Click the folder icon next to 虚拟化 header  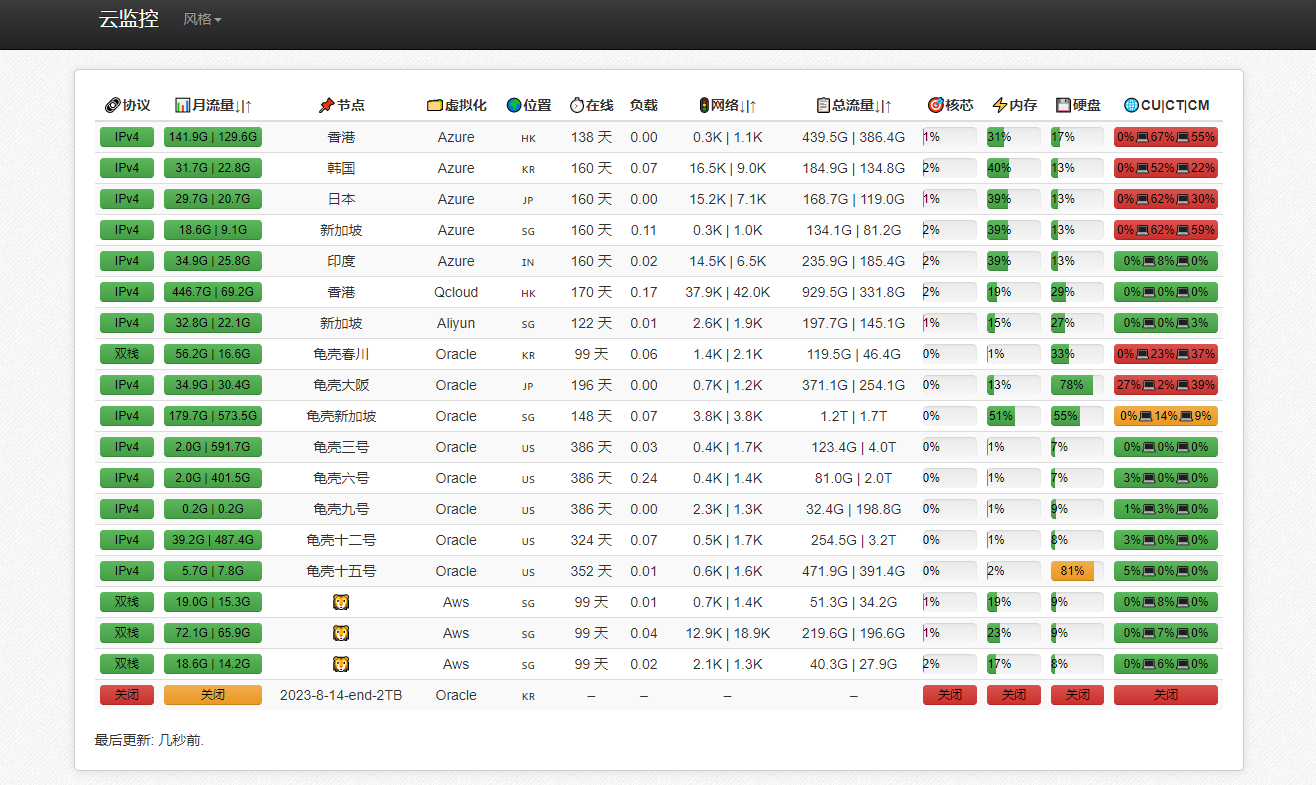[434, 104]
